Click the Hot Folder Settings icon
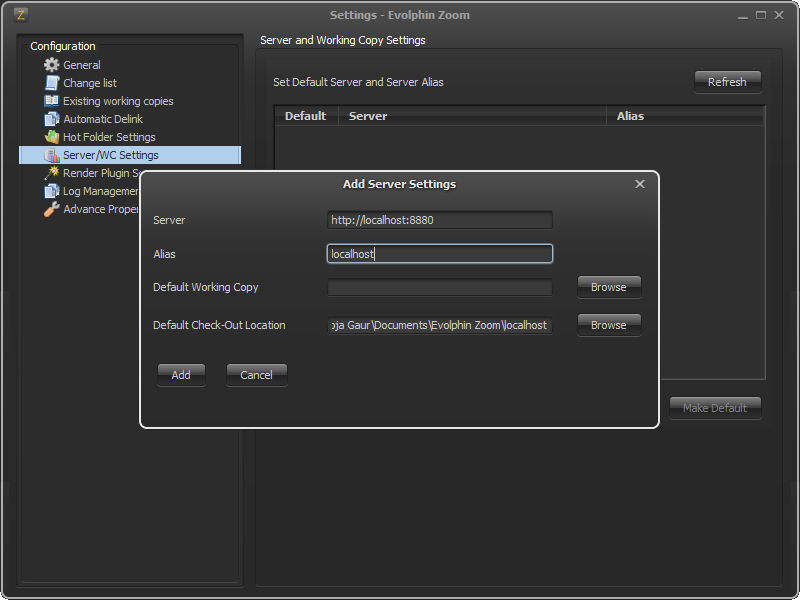800x600 pixels. pos(52,137)
